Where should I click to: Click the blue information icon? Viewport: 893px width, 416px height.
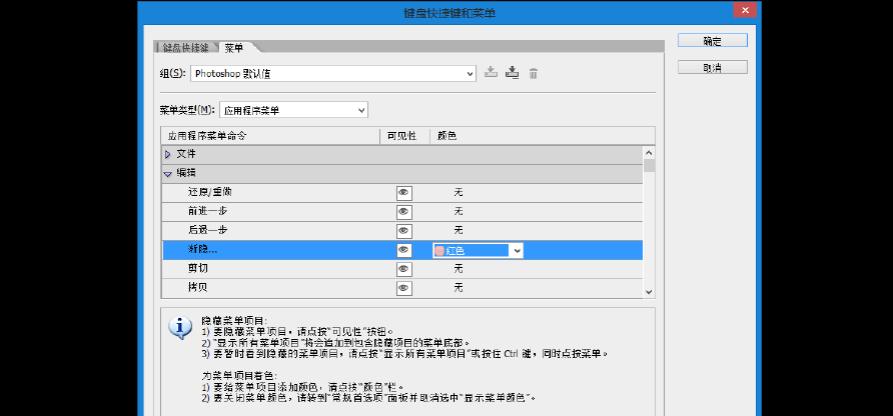click(180, 327)
